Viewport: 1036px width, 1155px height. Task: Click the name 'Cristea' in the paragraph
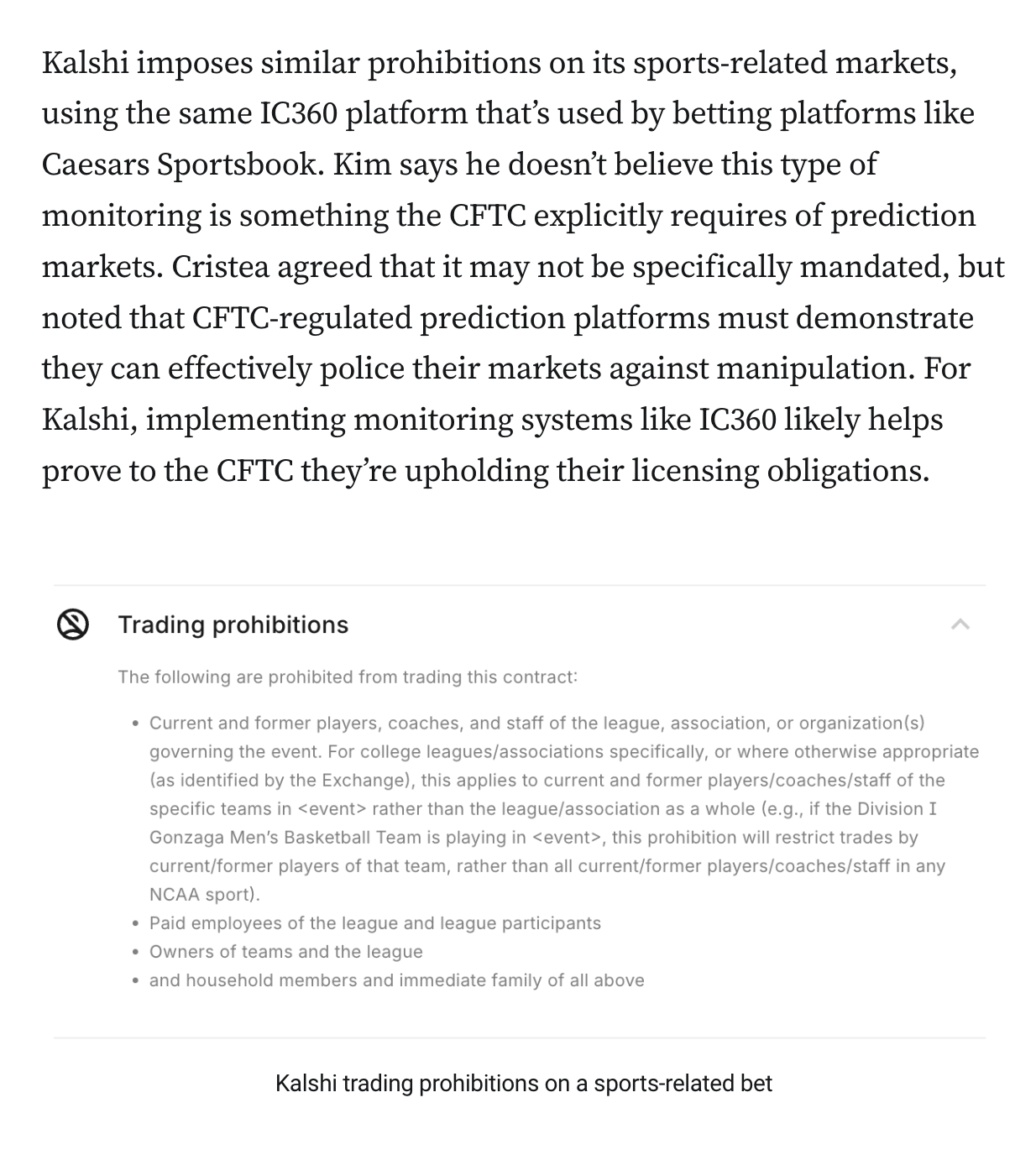click(x=221, y=267)
